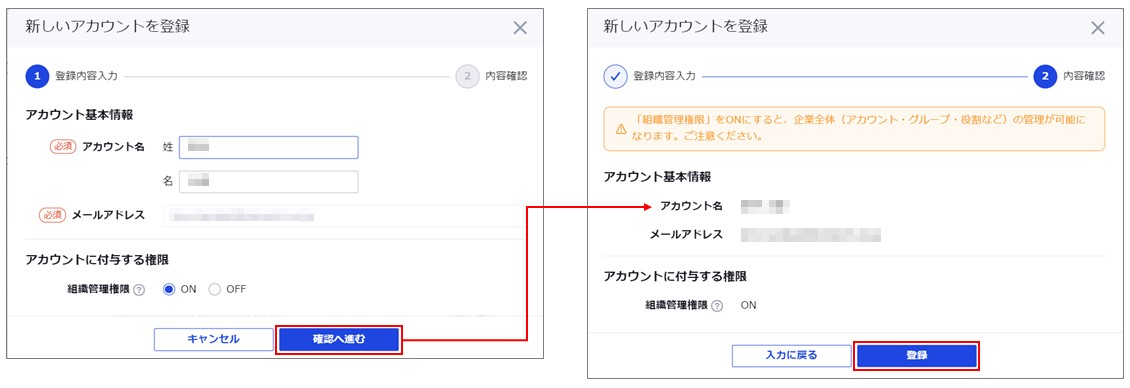Open help icon beside 組織管理権限 in left dialog
This screenshot has height=388, width=1130.
pyautogui.click(x=139, y=290)
